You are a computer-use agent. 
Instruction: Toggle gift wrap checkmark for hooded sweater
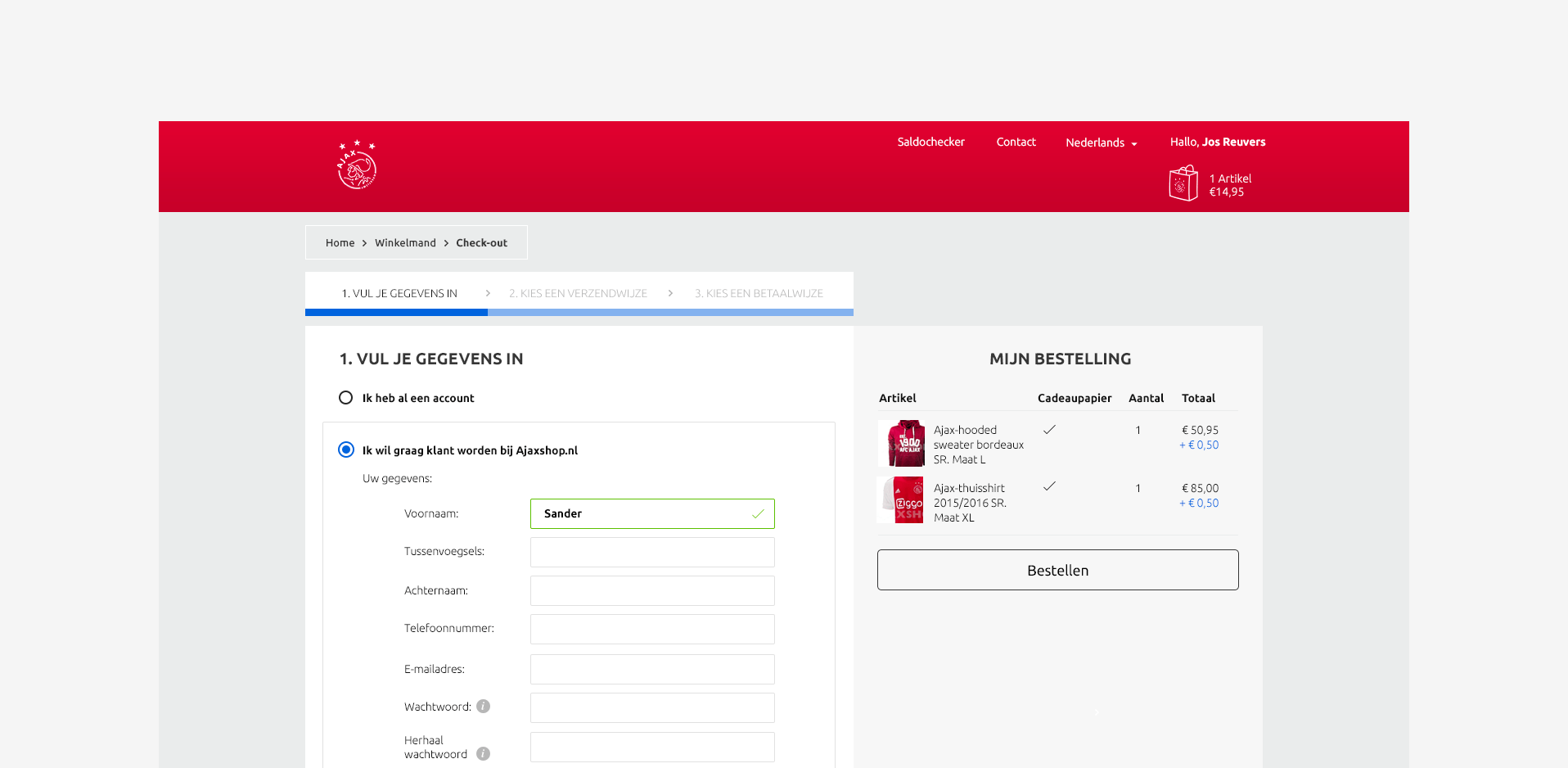(x=1049, y=430)
